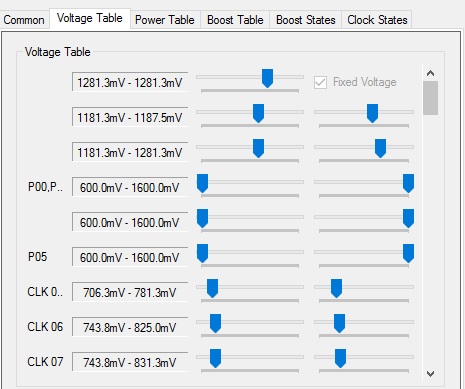Image resolution: width=465 pixels, height=389 pixels.
Task: Click the CLK 07 maximum voltage slider thumb
Action: pos(340,359)
